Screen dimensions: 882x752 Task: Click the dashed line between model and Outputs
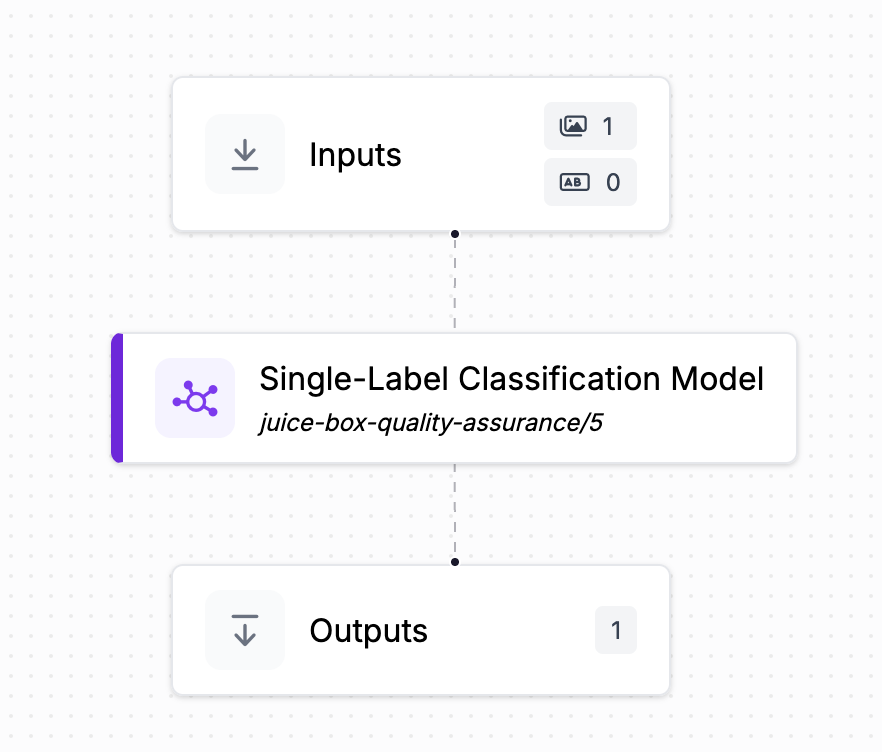[x=455, y=511]
